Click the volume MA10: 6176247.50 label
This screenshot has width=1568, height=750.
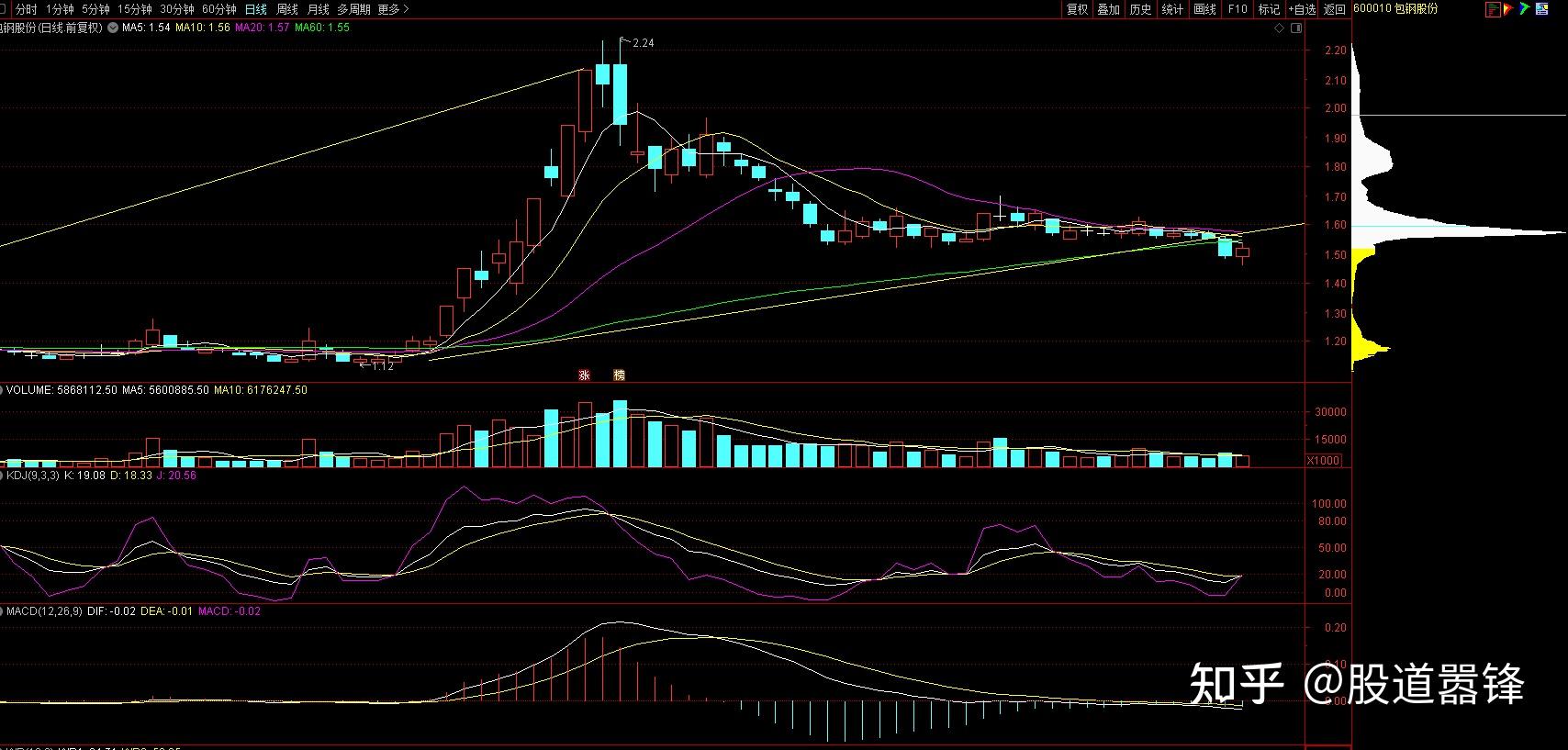tap(261, 390)
